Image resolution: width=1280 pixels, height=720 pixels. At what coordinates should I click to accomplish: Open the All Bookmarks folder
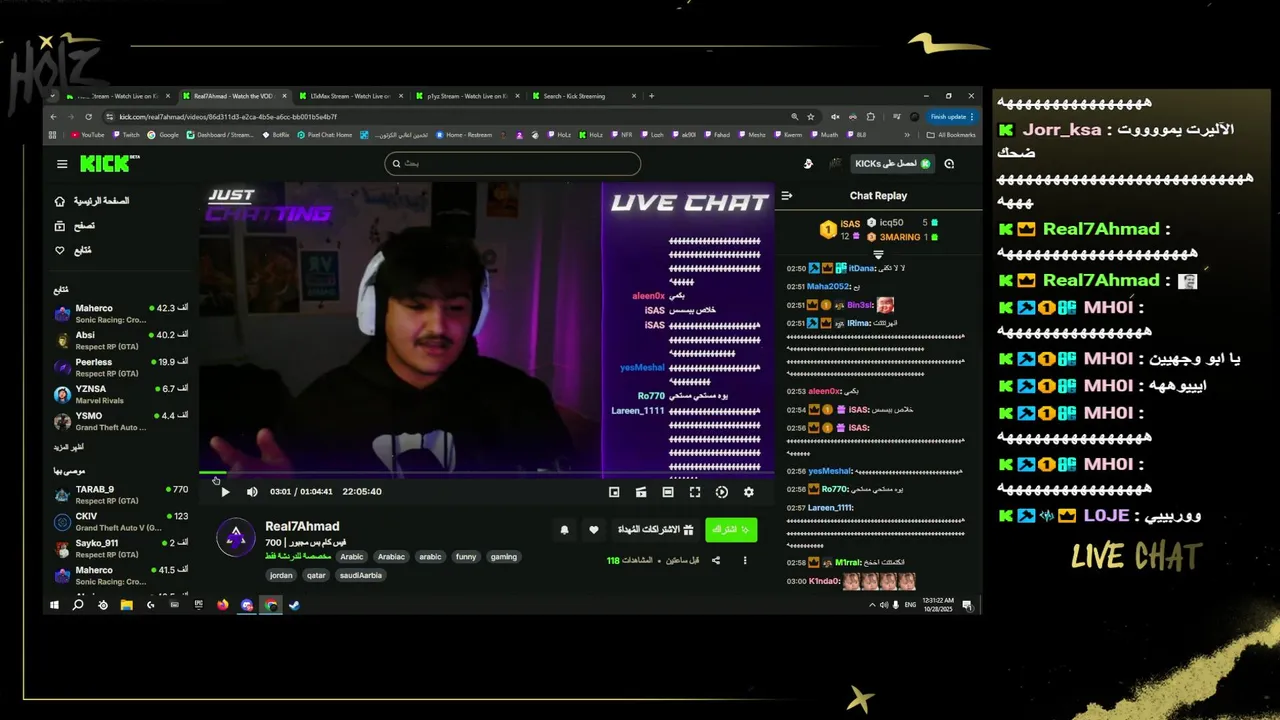pyautogui.click(x=951, y=135)
